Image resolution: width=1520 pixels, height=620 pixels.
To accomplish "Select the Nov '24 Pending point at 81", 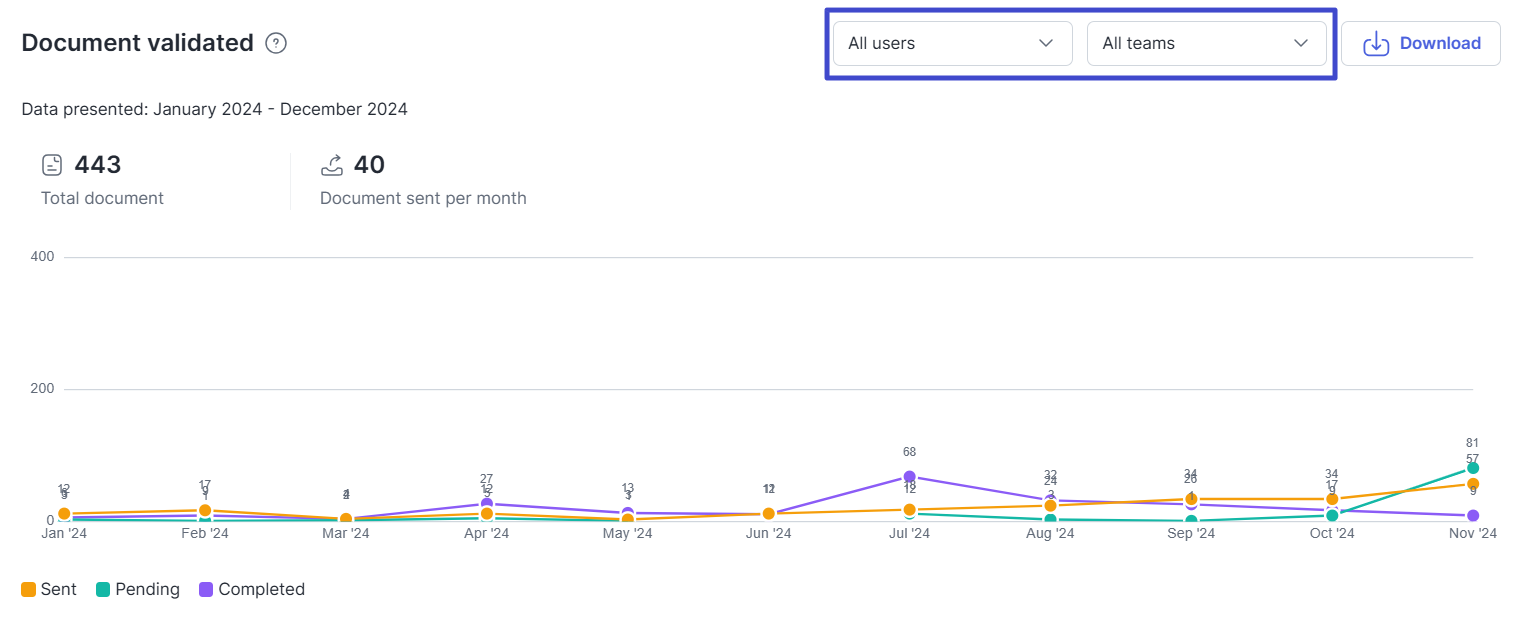I will 1473,468.
